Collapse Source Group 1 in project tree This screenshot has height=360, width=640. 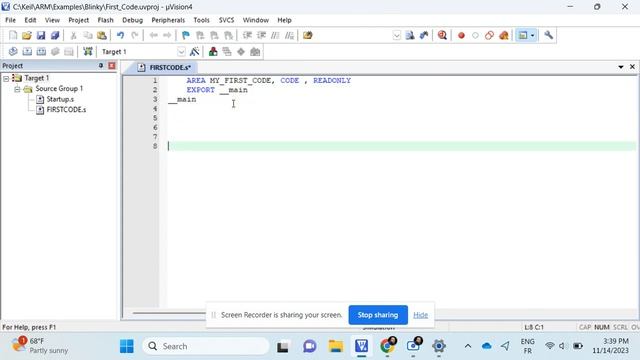click(17, 89)
